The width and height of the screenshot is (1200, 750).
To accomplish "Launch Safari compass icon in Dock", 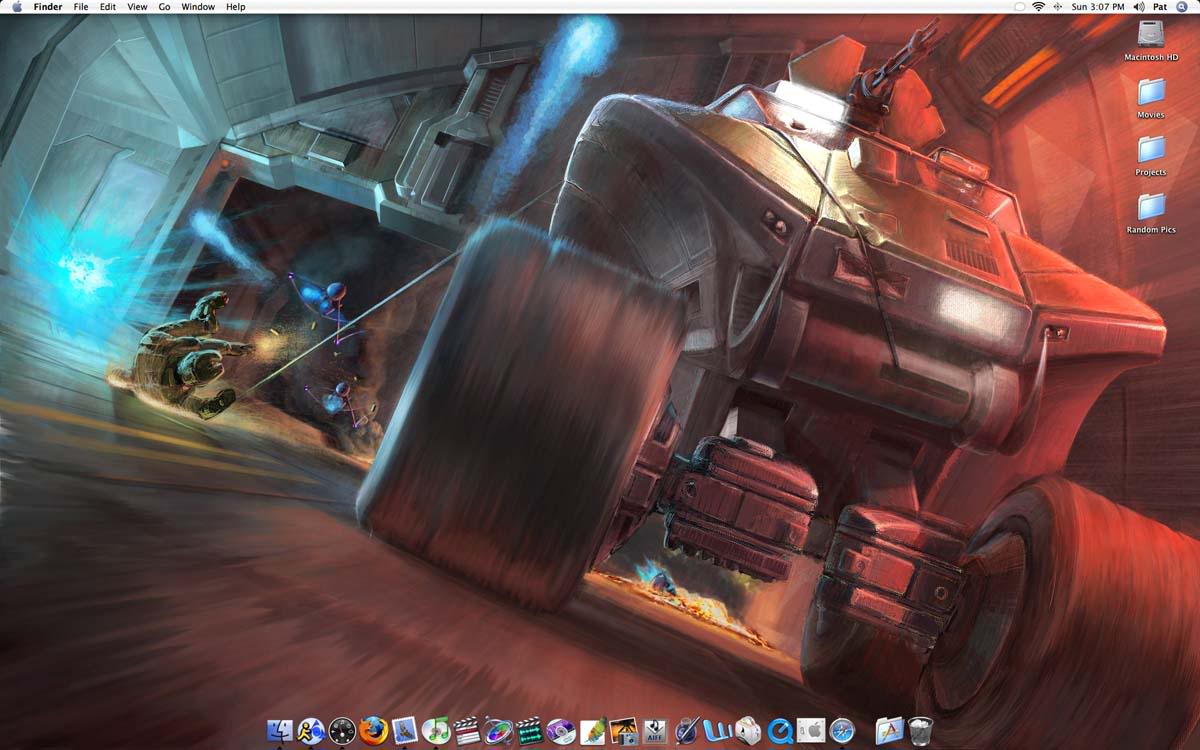I will click(x=842, y=732).
